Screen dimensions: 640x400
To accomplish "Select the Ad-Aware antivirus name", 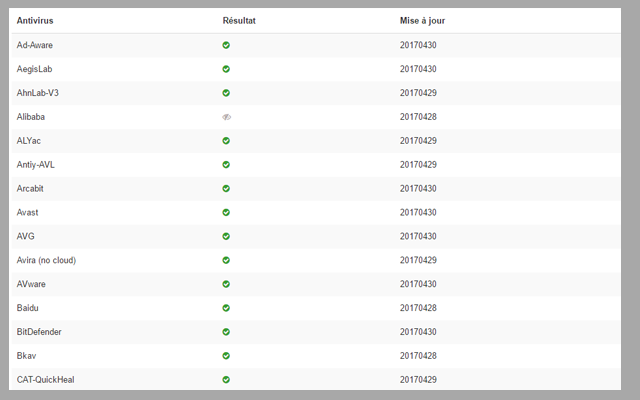I will [35, 45].
